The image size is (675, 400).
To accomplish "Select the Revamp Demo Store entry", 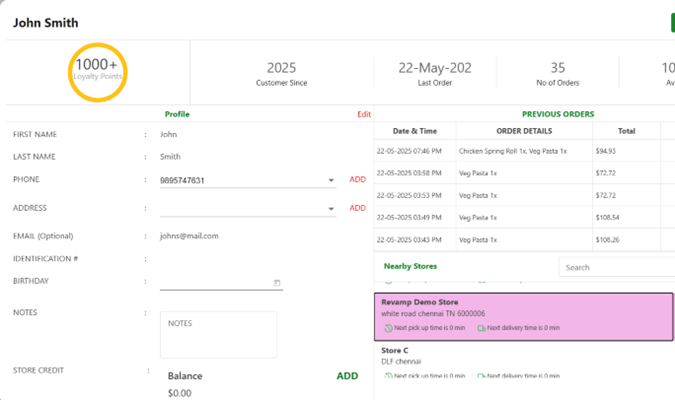I will tap(524, 315).
